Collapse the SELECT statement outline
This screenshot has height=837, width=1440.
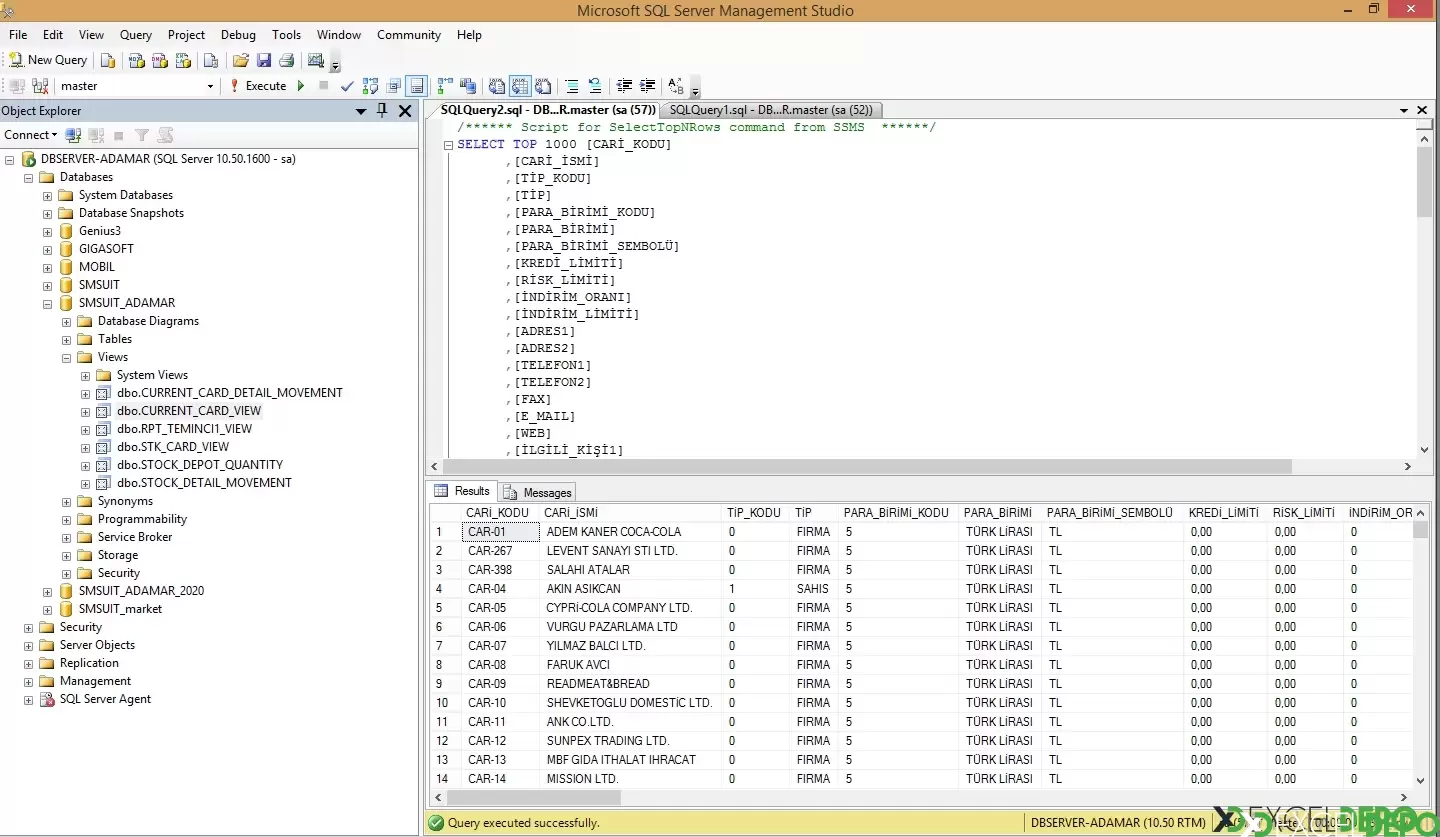[x=449, y=145]
